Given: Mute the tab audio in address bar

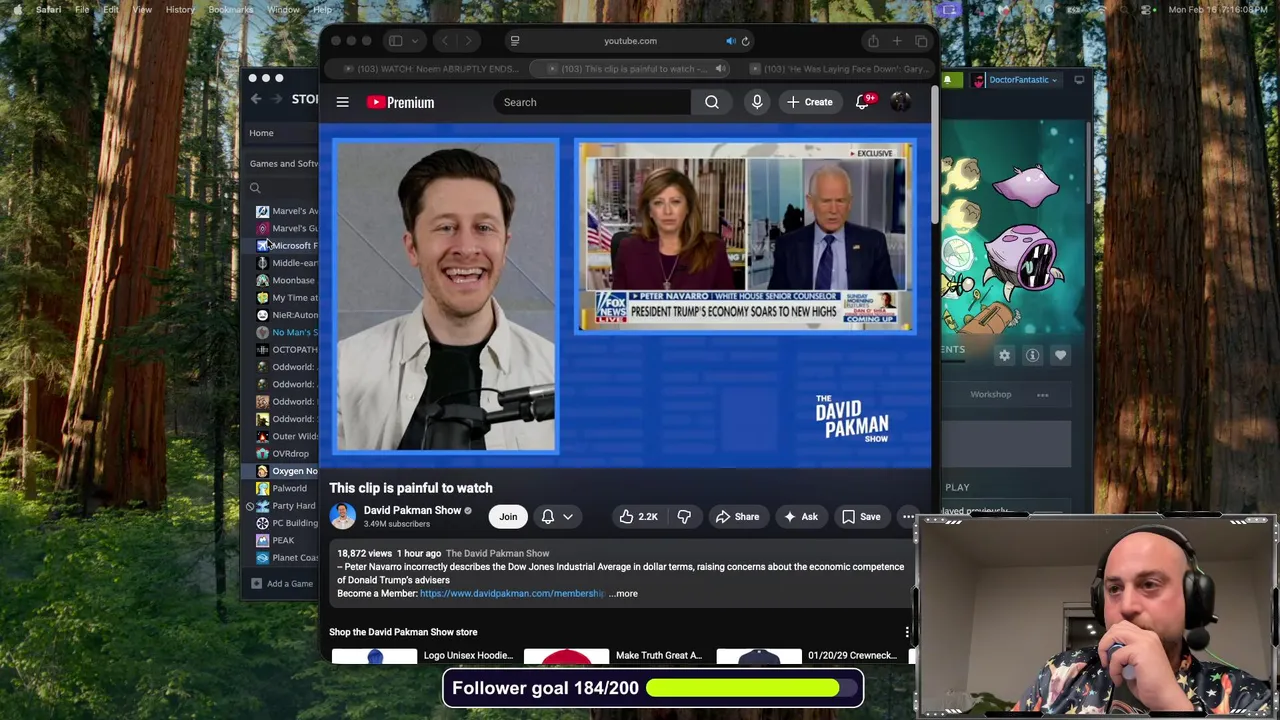Looking at the screenshot, I should point(731,41).
